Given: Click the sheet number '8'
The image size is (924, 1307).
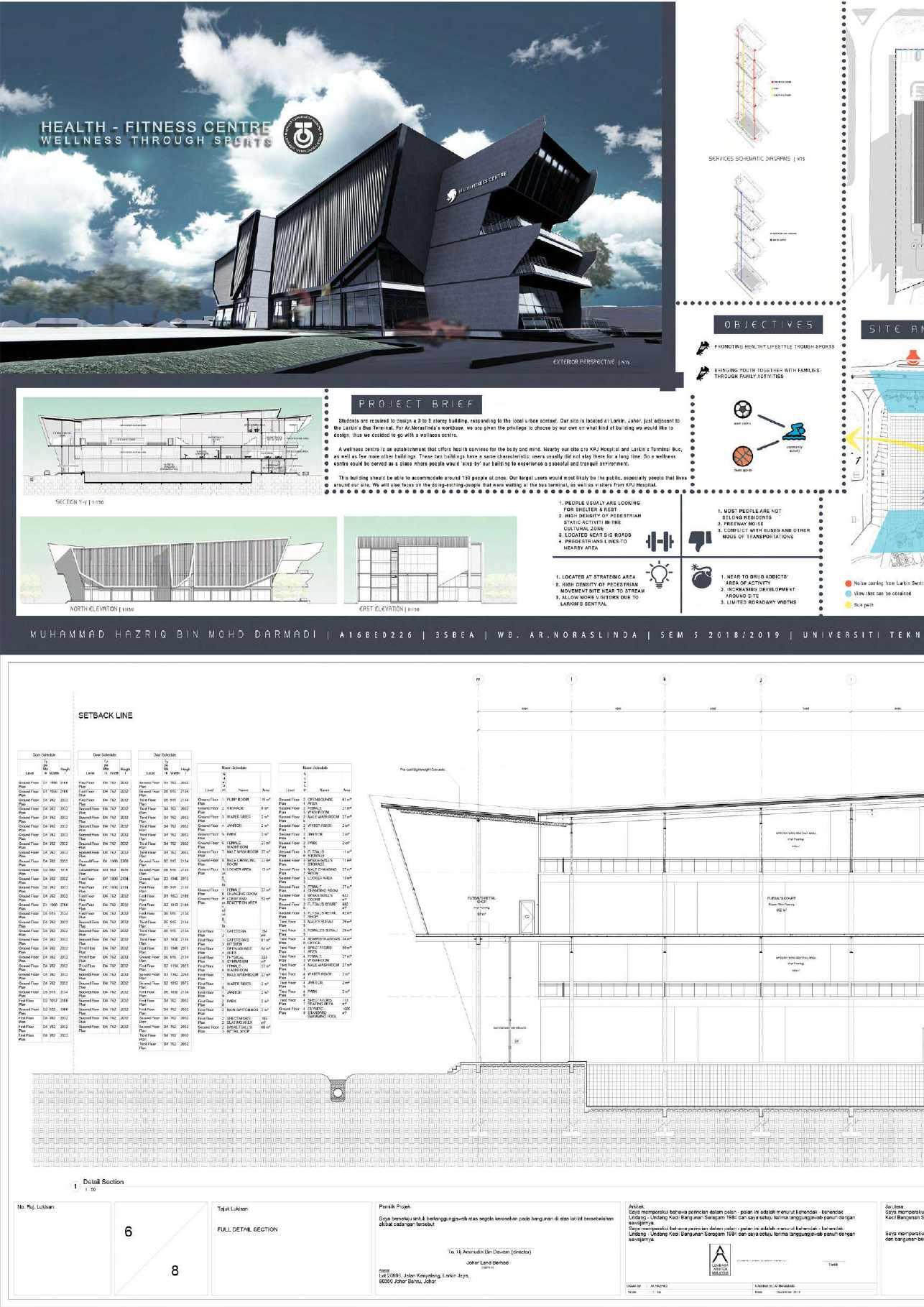Looking at the screenshot, I should (175, 1271).
